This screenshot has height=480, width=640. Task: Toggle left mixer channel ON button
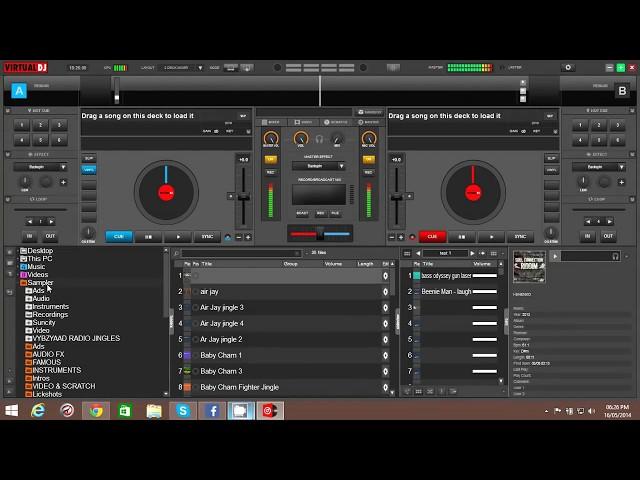click(x=271, y=160)
